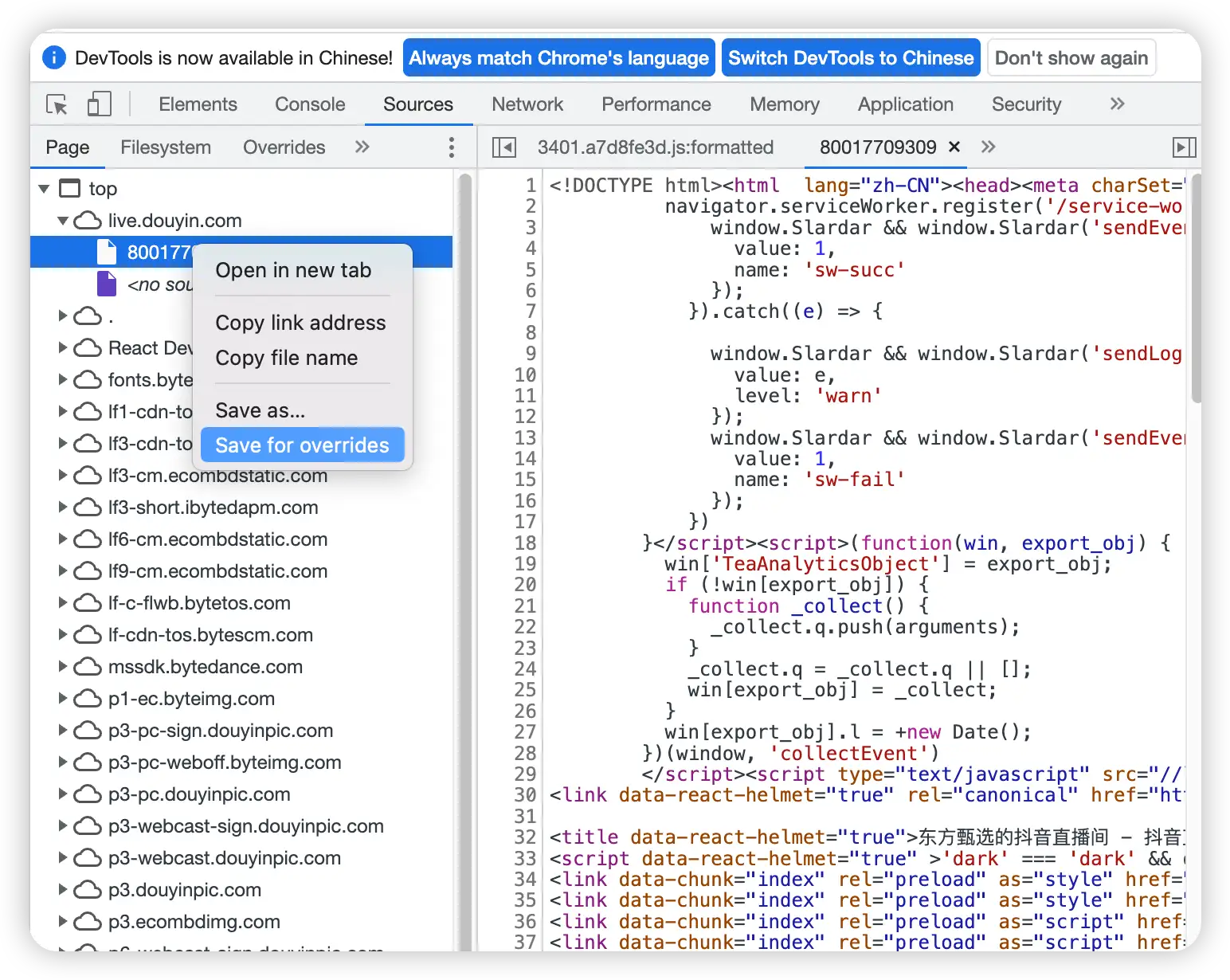Click Switch DevTools to Chinese button
The image size is (1230, 980).
(851, 58)
